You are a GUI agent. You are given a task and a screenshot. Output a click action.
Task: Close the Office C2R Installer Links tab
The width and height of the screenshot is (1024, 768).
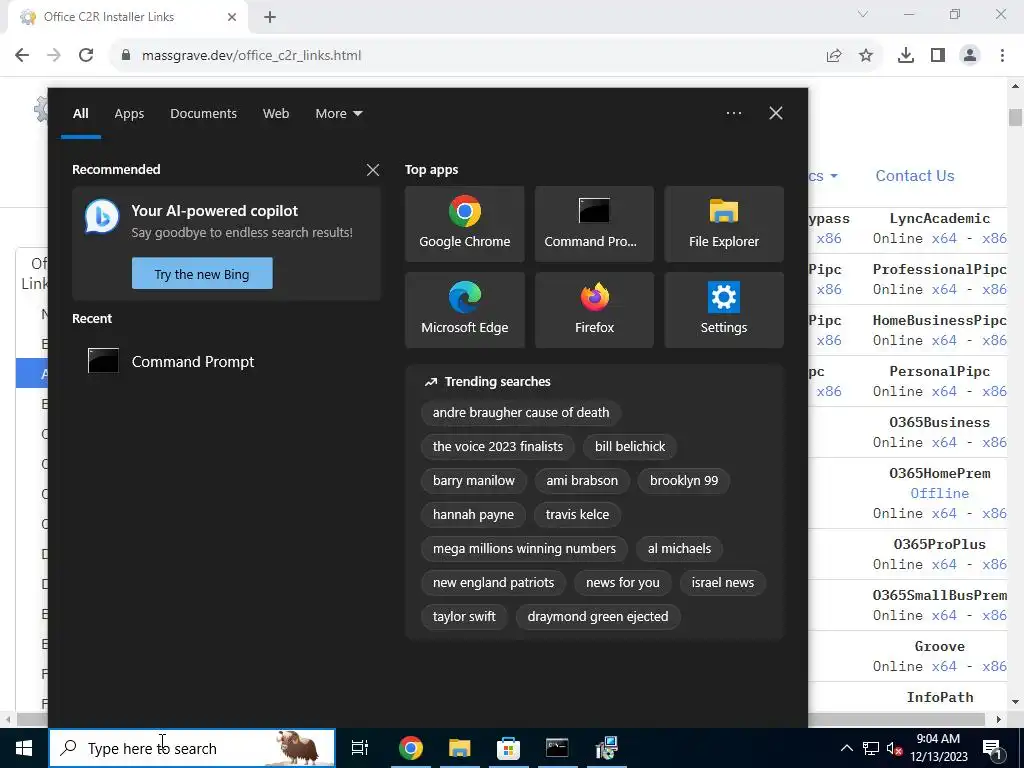232,18
